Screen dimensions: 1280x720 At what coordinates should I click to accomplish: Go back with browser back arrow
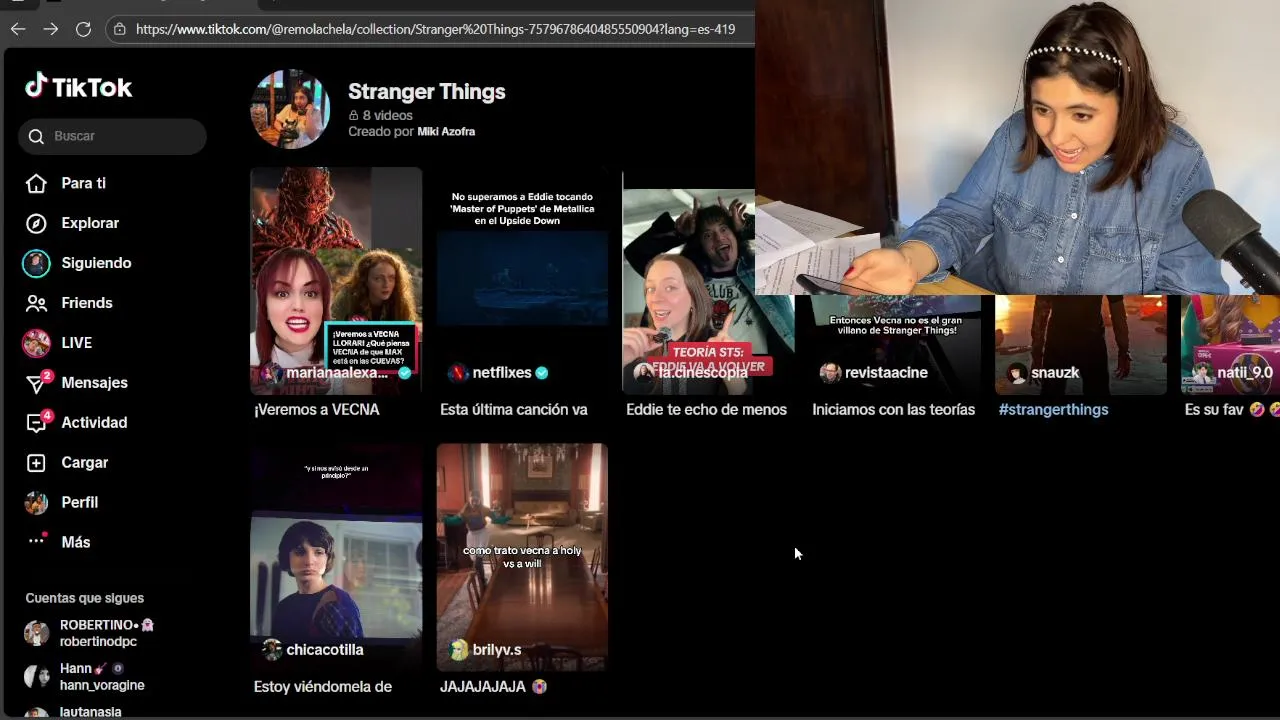coord(18,29)
